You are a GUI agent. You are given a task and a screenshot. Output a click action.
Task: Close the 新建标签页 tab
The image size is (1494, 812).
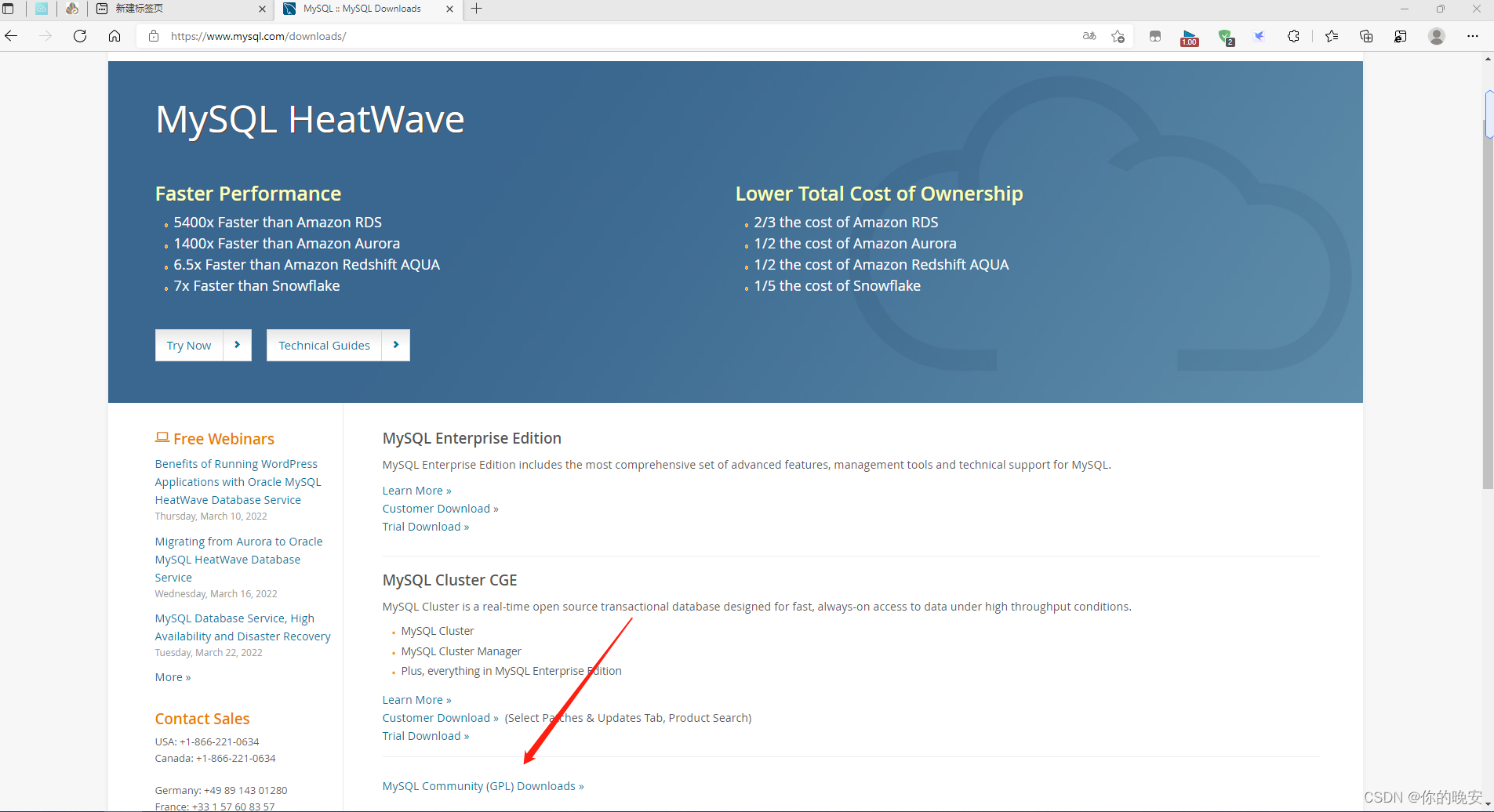[x=262, y=9]
